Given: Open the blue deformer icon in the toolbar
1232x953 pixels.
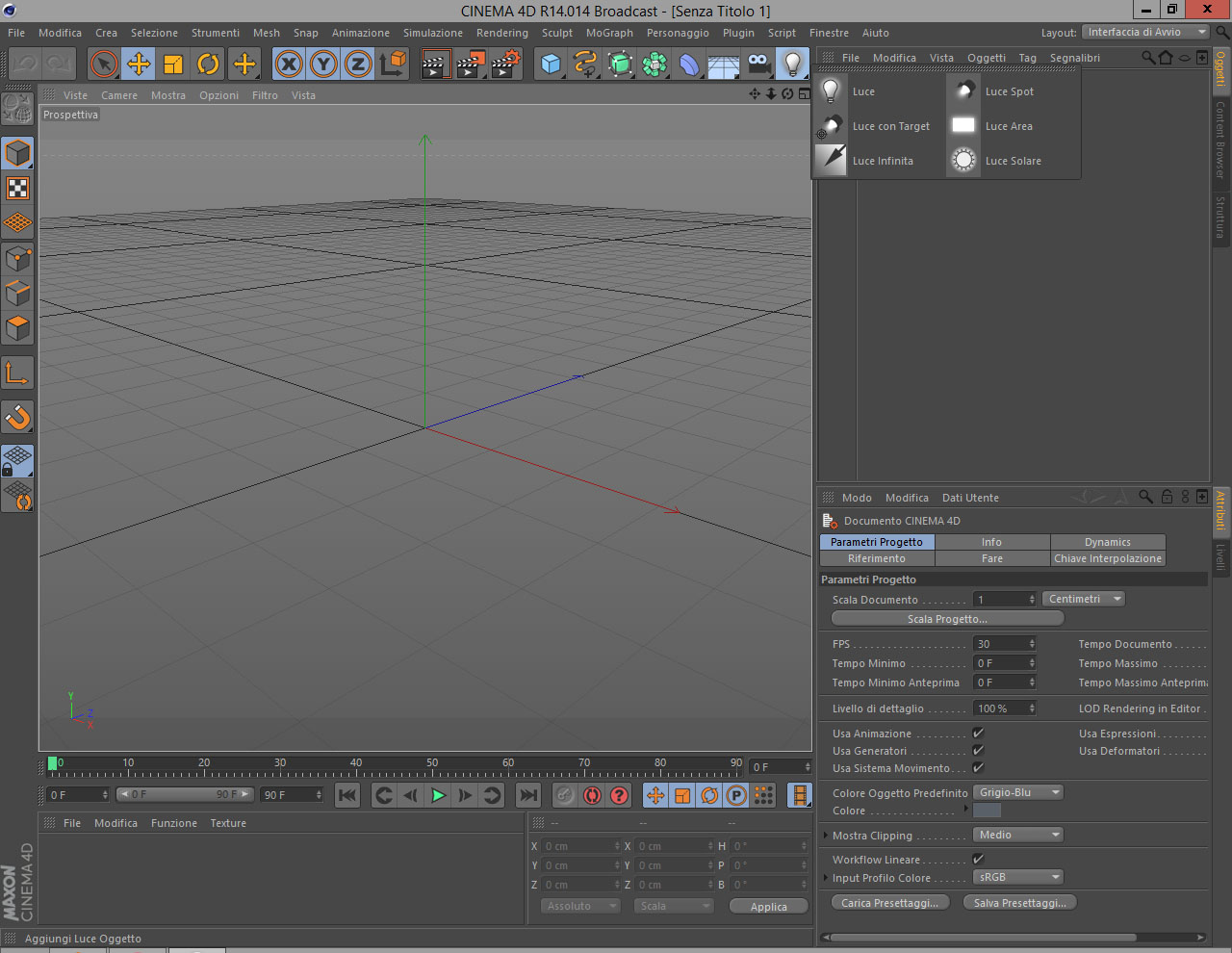Looking at the screenshot, I should (x=689, y=64).
